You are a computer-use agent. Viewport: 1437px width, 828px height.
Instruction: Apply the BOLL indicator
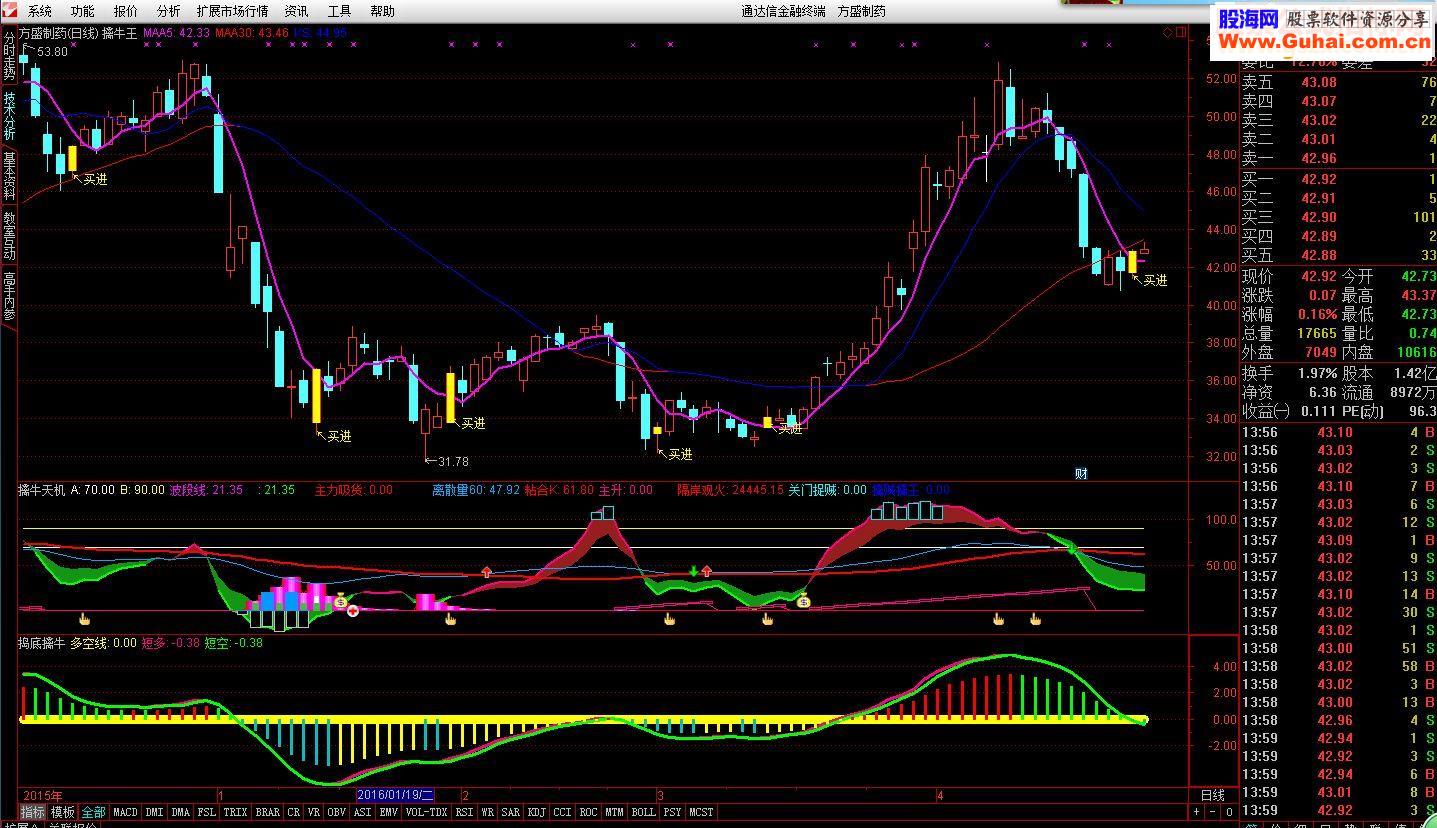tap(644, 812)
